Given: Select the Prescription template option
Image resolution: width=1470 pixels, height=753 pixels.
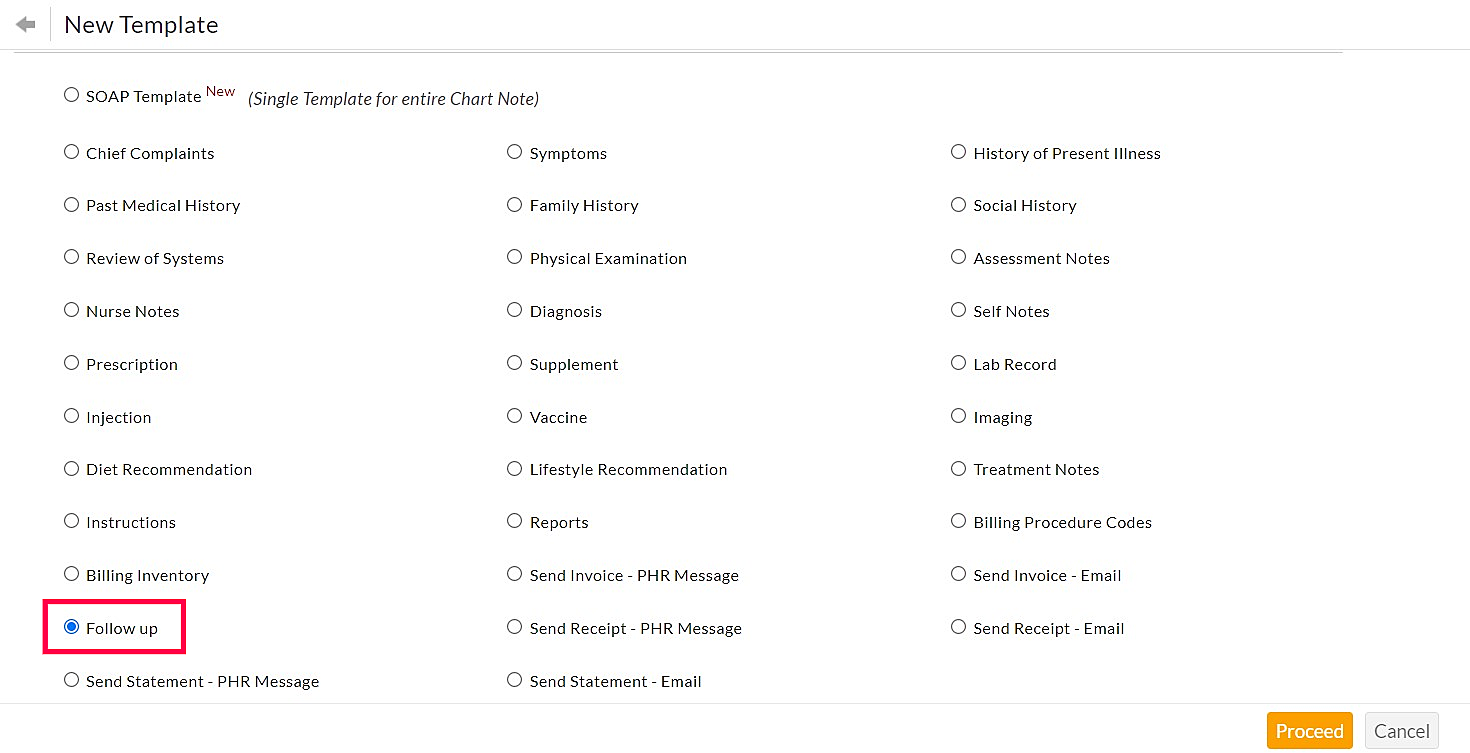Looking at the screenshot, I should click(71, 363).
